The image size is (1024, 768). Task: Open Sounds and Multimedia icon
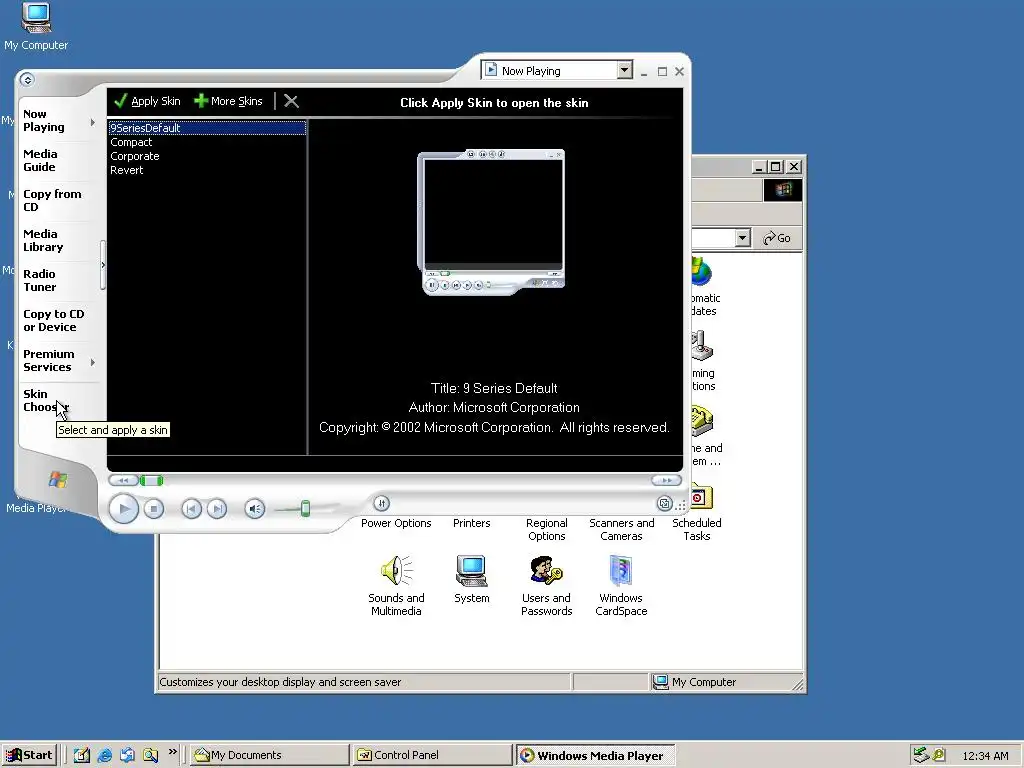[396, 586]
